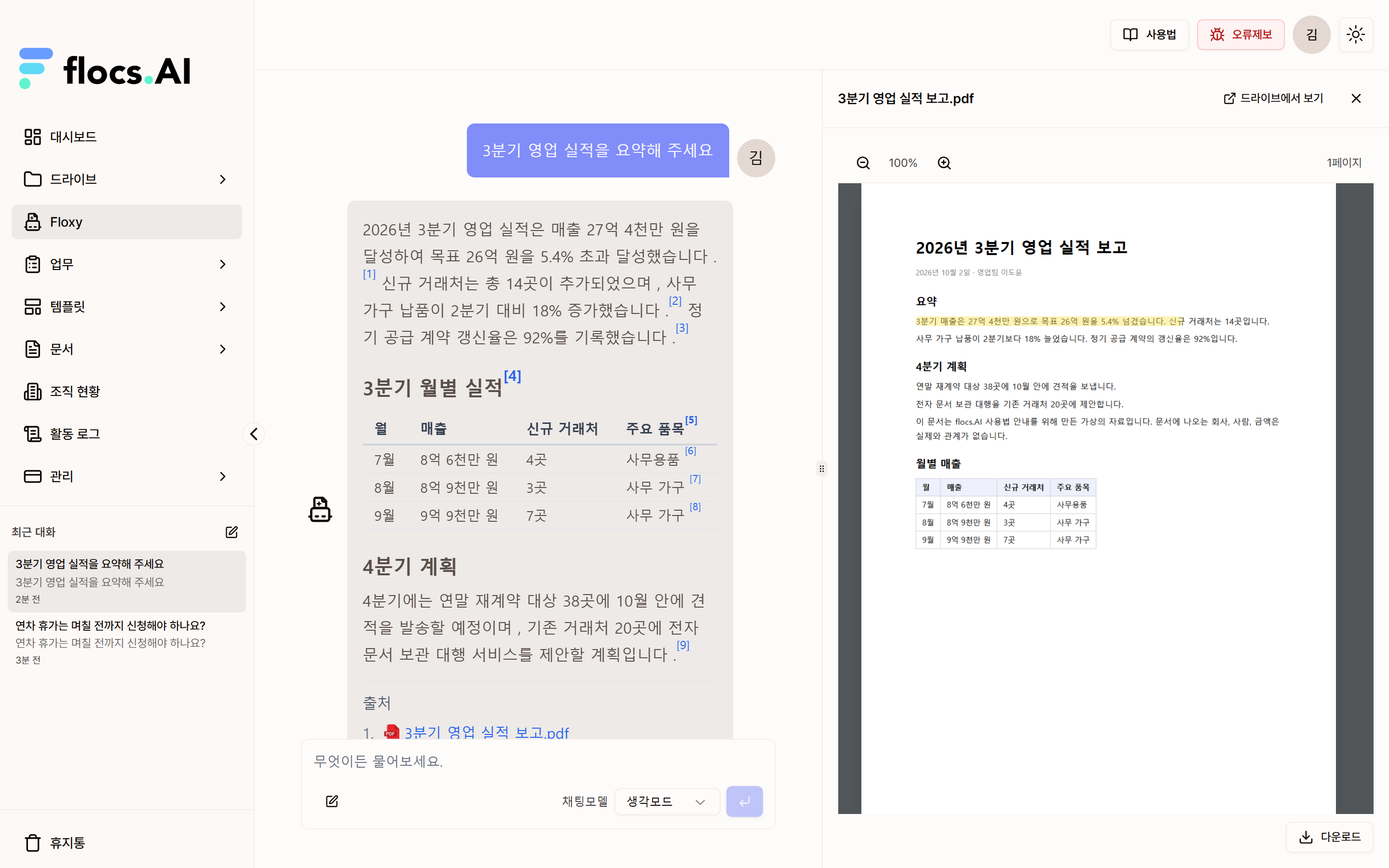Open the 활동 로그 page
The height and width of the screenshot is (868, 1389).
[x=126, y=434]
